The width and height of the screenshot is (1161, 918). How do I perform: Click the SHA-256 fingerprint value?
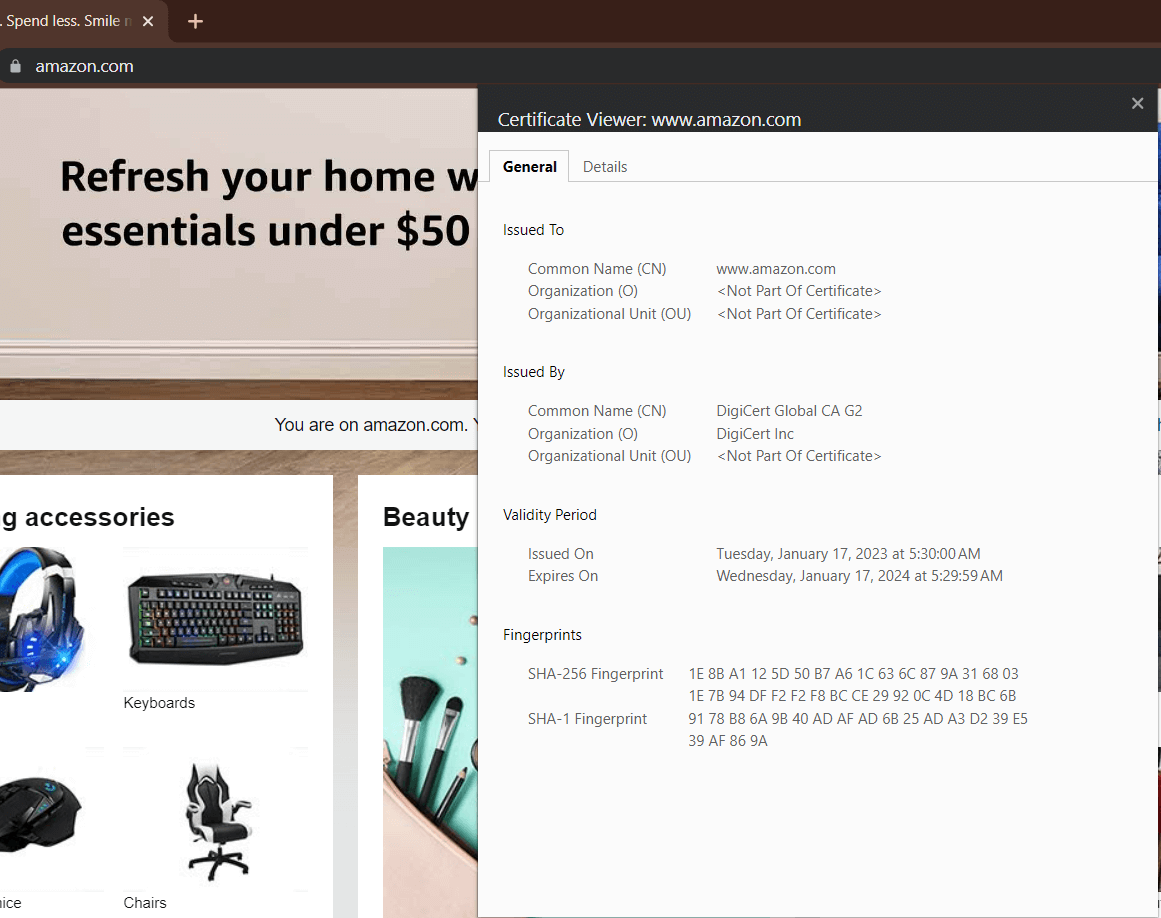[x=853, y=685]
